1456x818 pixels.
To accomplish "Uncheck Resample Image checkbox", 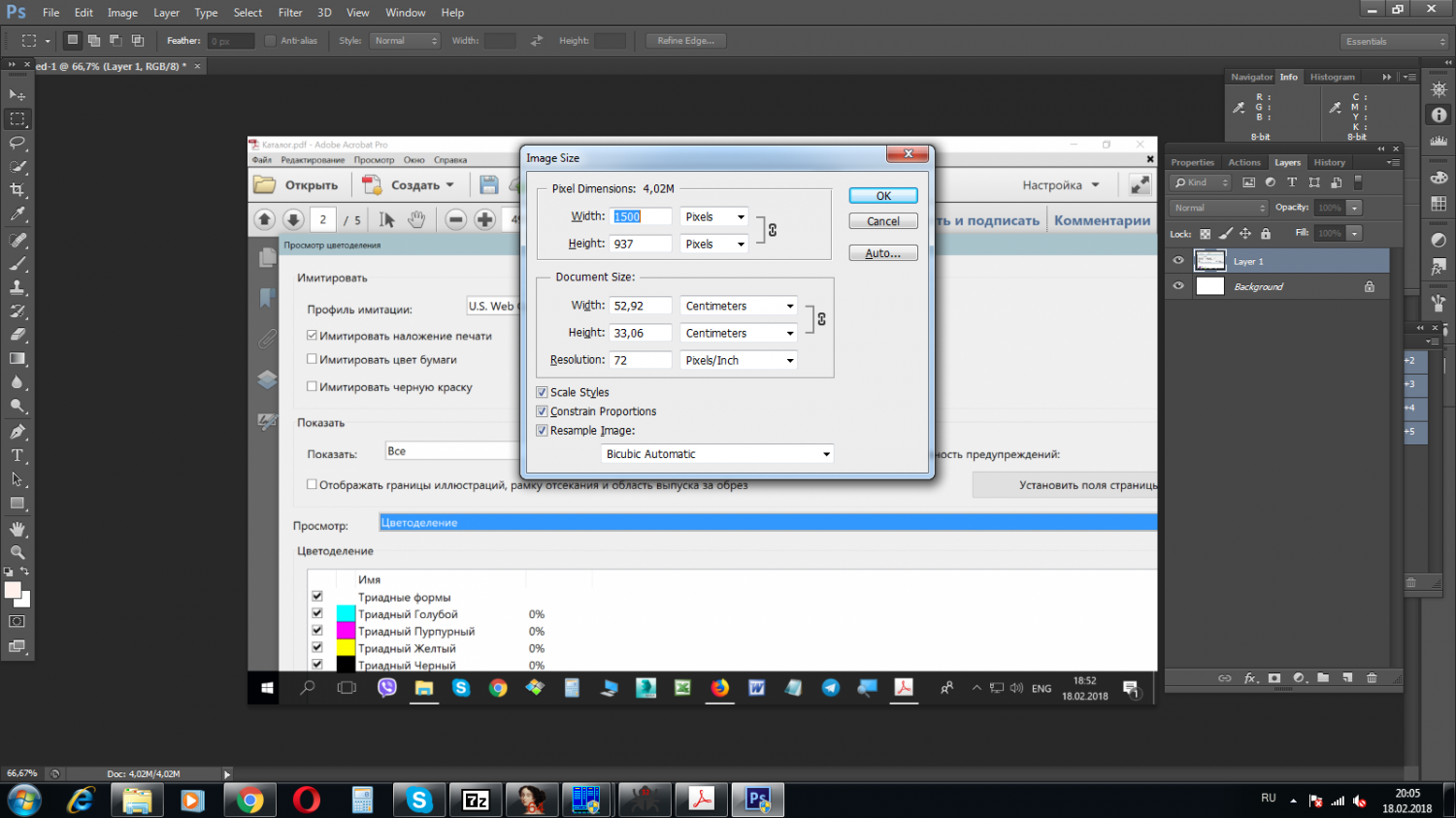I will (x=542, y=431).
